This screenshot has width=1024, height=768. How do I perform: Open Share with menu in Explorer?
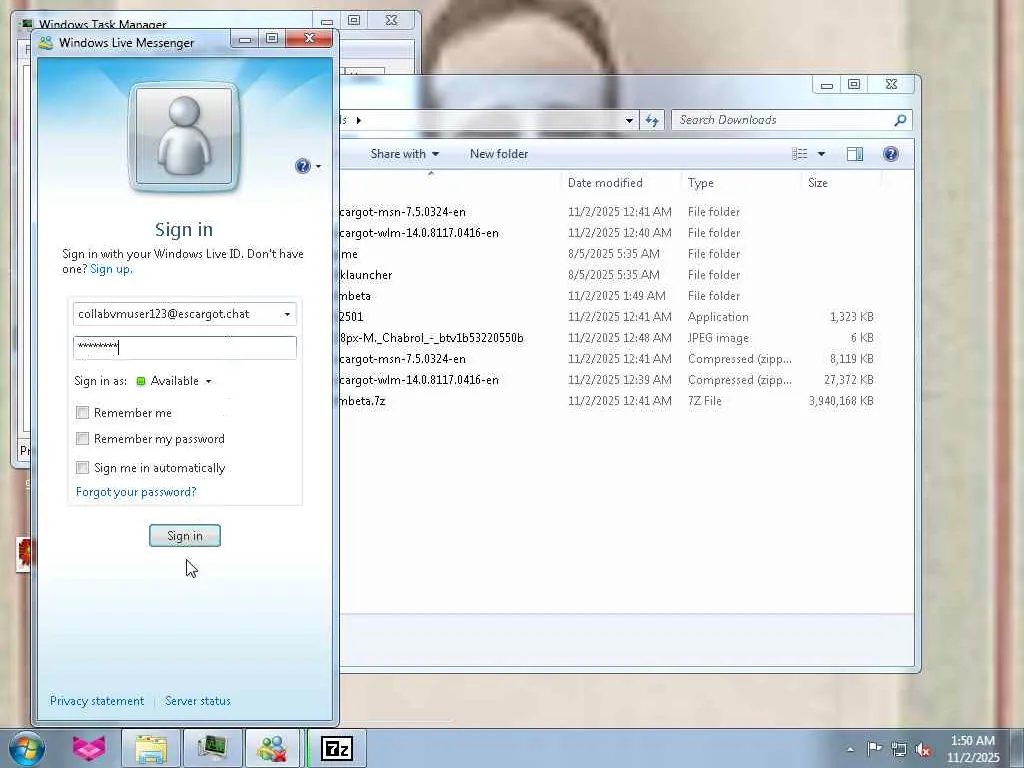click(404, 154)
